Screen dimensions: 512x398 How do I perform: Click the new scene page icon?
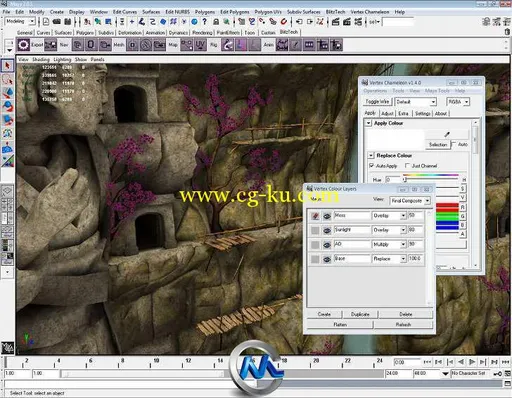pos(46,22)
